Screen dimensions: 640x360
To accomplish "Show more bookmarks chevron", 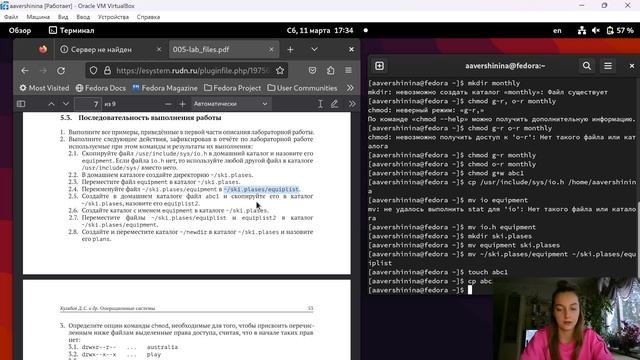I will click(x=350, y=88).
